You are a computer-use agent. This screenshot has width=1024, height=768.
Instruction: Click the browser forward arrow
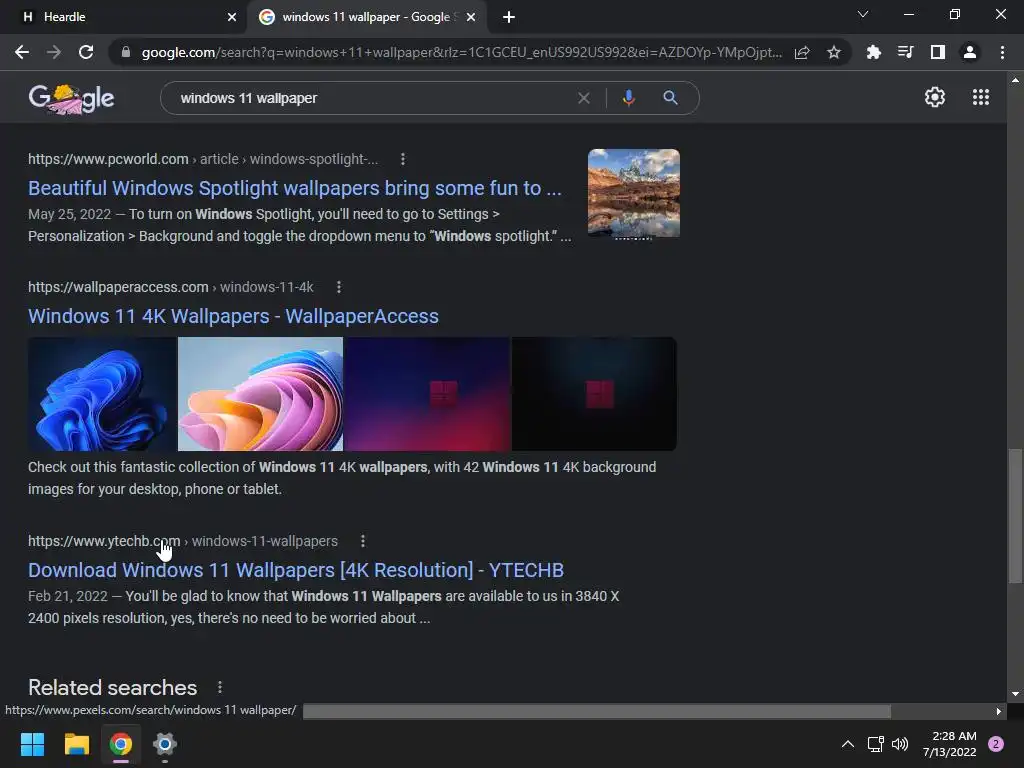(54, 52)
